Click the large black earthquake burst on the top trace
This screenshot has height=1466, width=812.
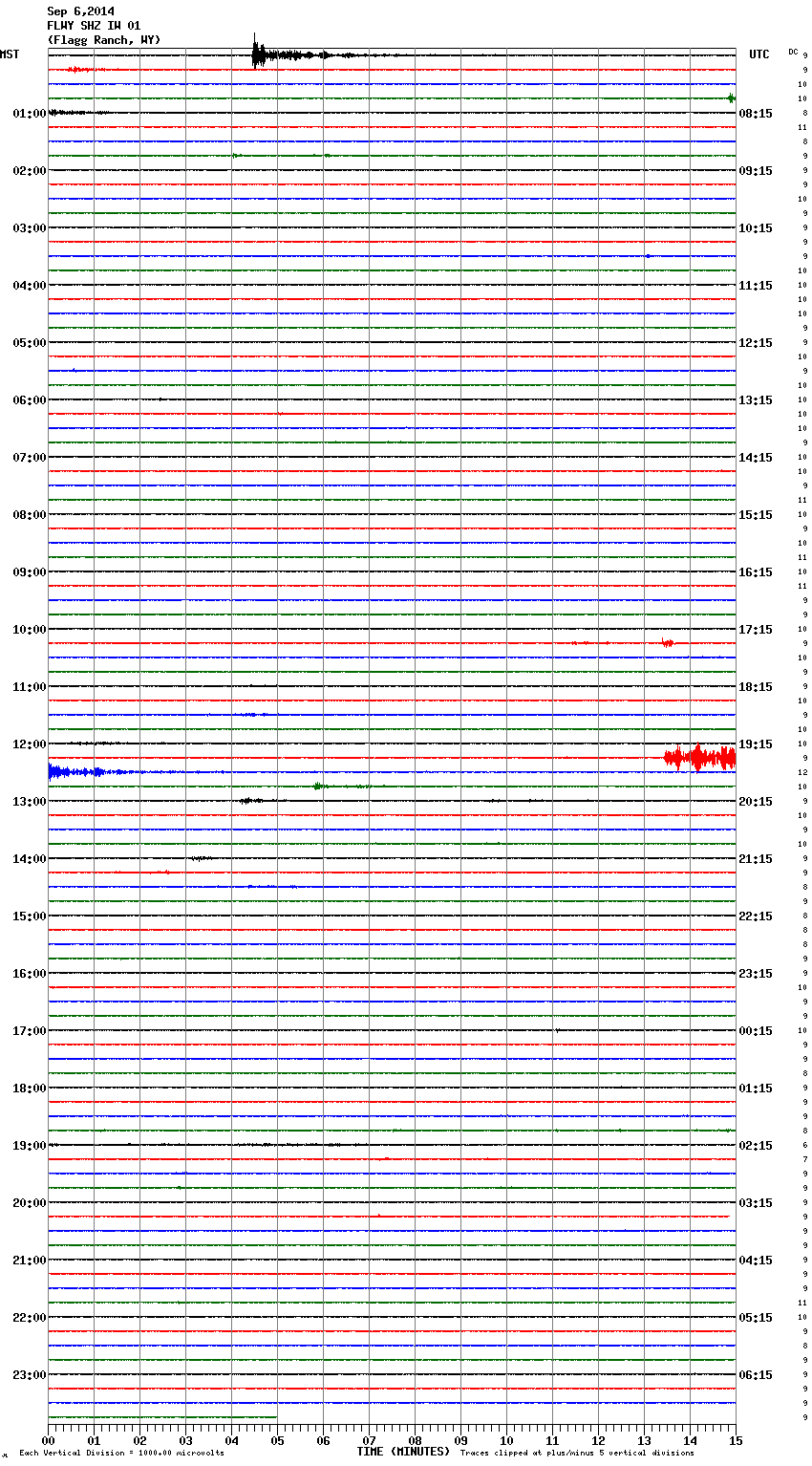click(x=256, y=54)
